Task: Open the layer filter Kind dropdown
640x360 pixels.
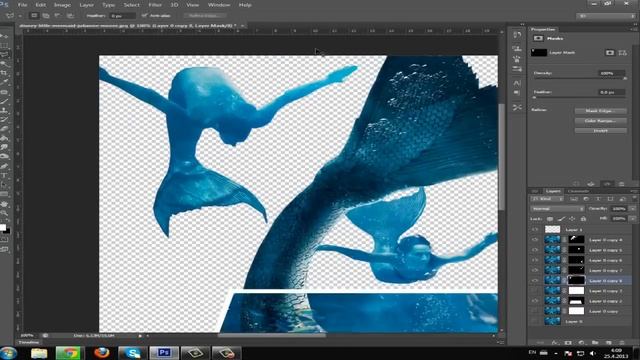Action: [x=547, y=199]
